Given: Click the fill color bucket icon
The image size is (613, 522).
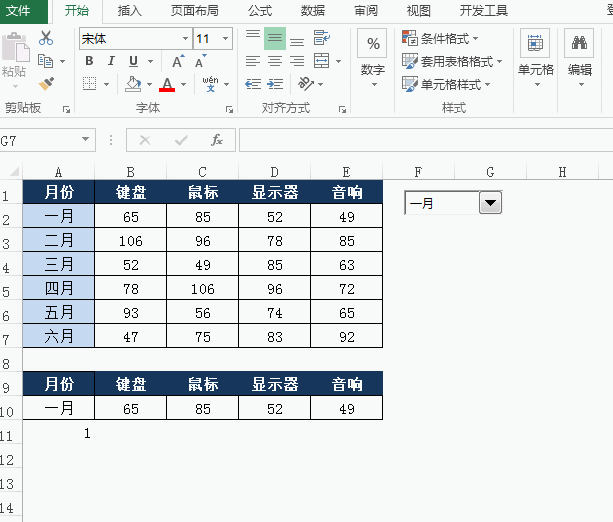Looking at the screenshot, I should (133, 84).
